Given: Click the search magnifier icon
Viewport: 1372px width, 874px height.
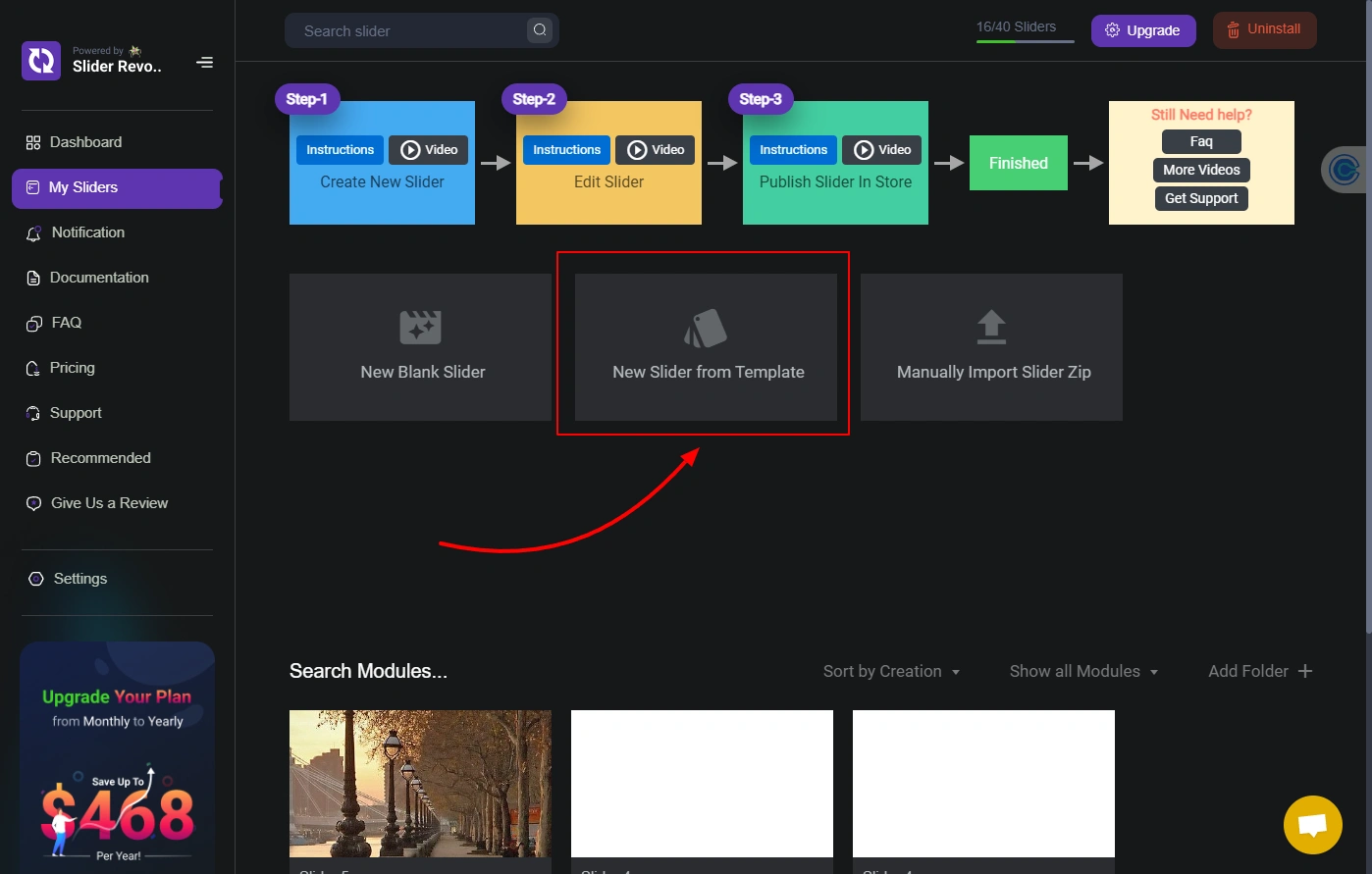Looking at the screenshot, I should pos(540,30).
